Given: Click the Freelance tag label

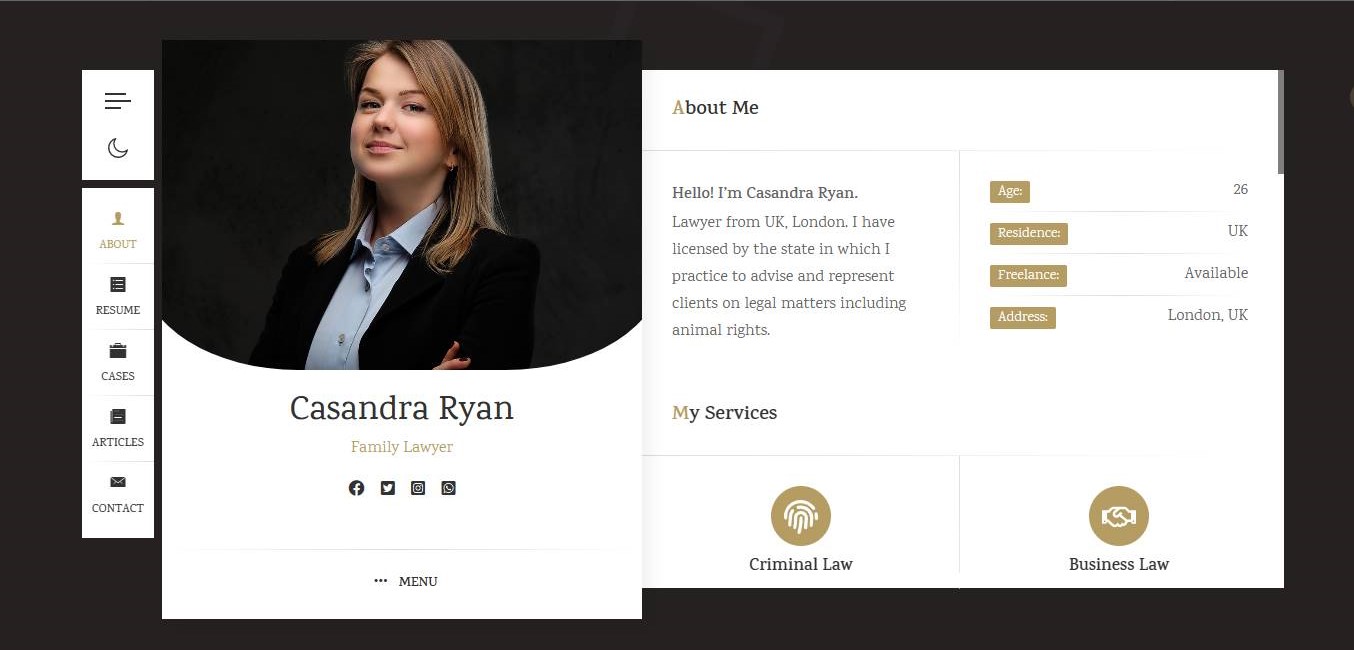Looking at the screenshot, I should [x=1028, y=275].
